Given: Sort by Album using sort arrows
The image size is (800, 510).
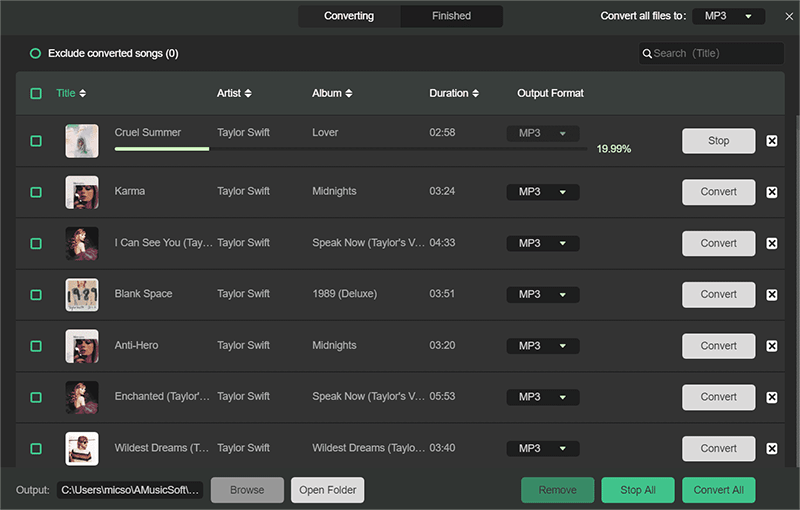Looking at the screenshot, I should [349, 93].
